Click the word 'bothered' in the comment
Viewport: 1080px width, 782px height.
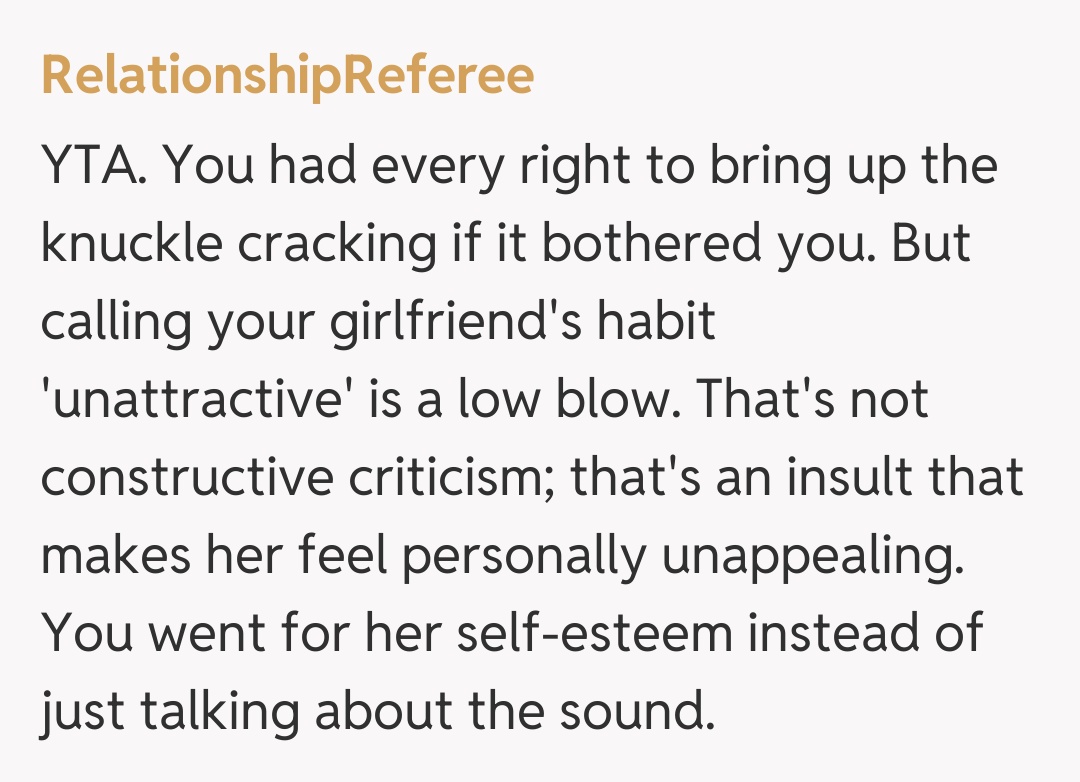click(639, 246)
